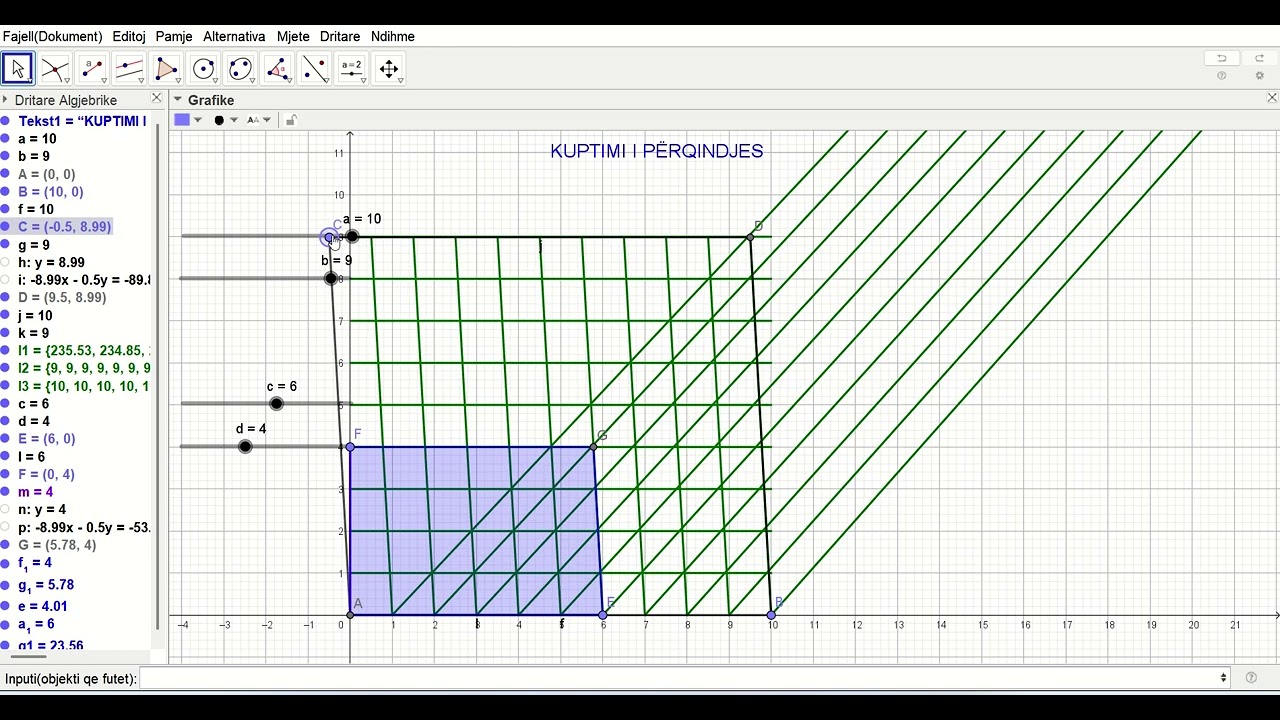Toggle visibility of slider a = 10
Viewport: 1280px width, 720px height.
click(x=5, y=139)
